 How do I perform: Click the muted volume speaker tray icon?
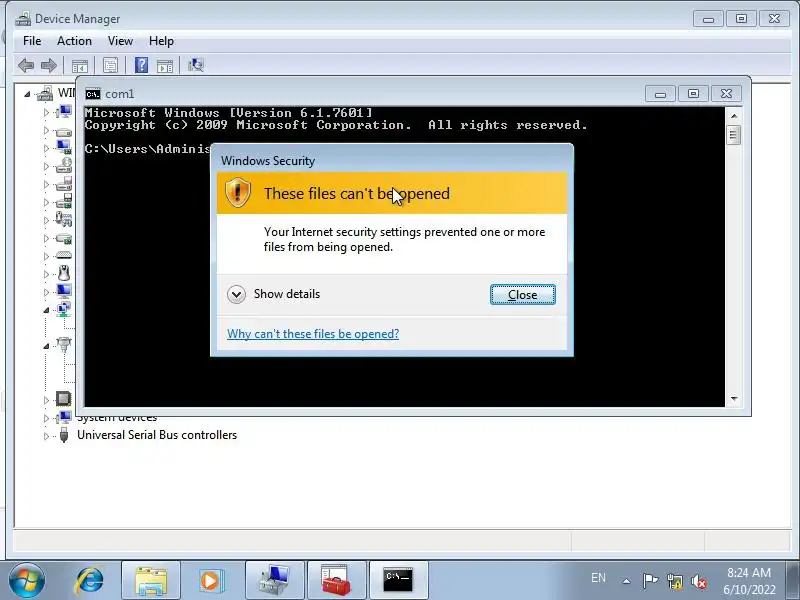pos(699,581)
